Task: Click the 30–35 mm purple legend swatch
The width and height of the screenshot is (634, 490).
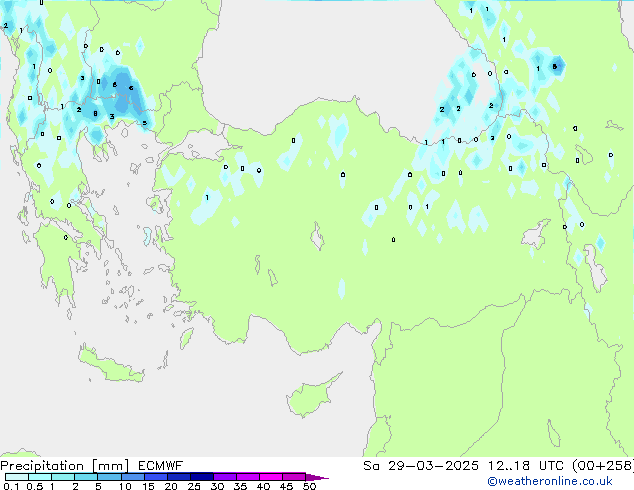Action: (224, 477)
